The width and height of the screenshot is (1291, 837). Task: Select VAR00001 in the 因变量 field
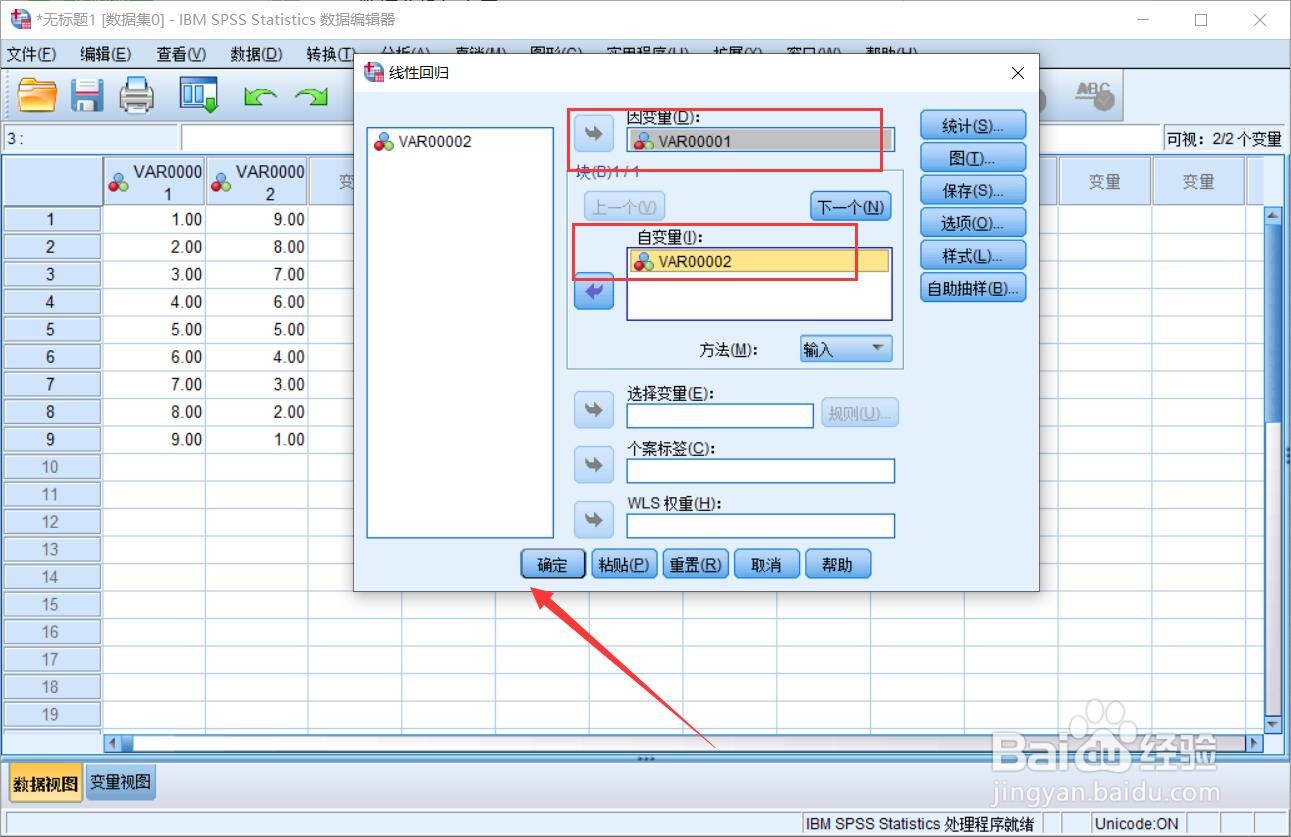[760, 141]
